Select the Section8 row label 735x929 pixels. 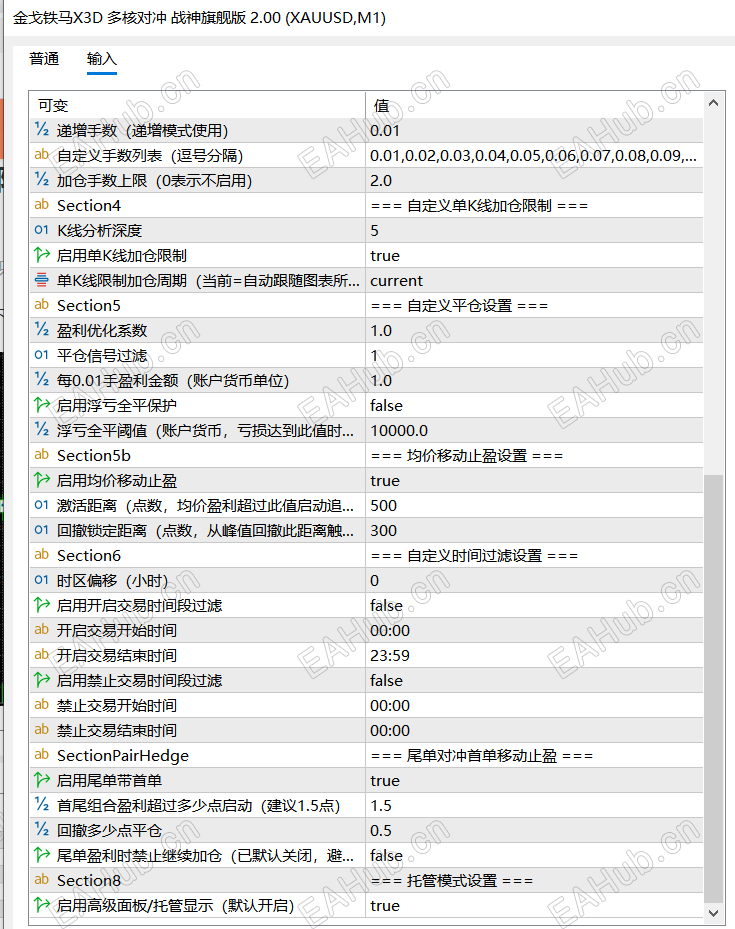tap(89, 880)
